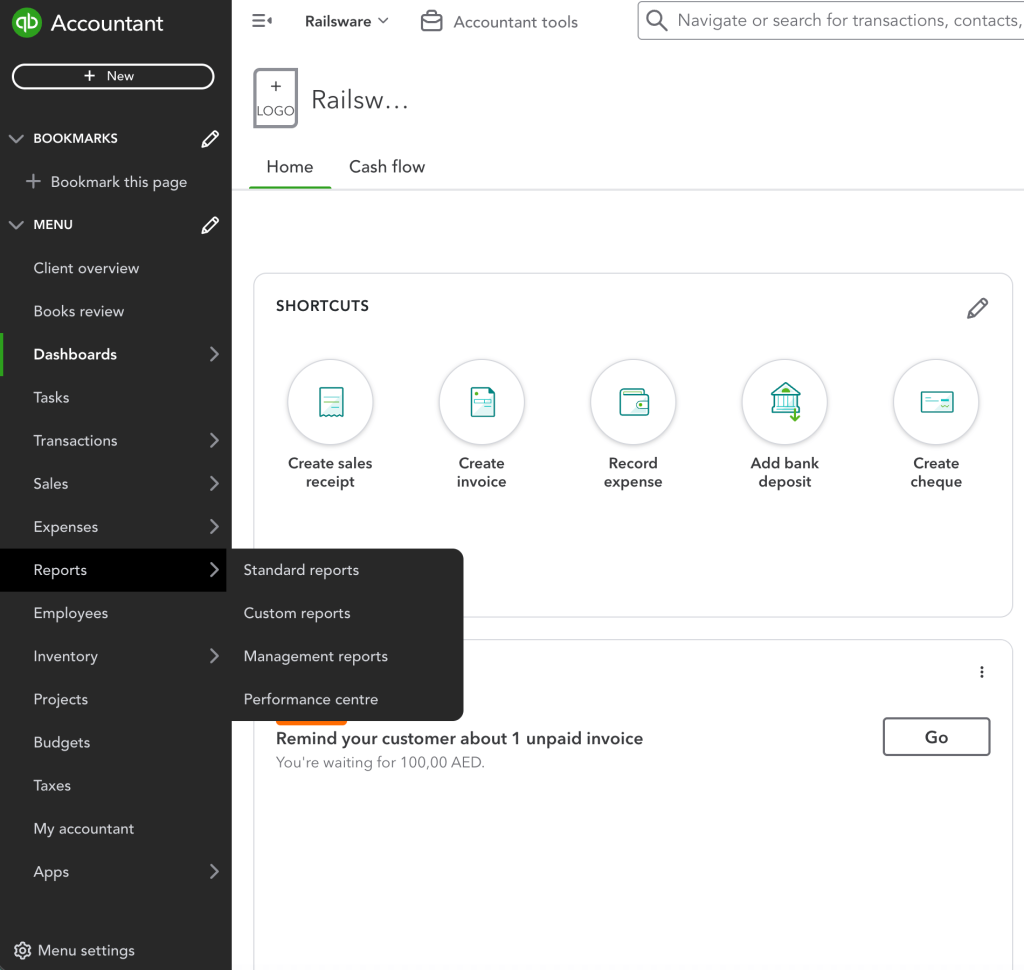Open the Railsware company switcher dropdown

tap(346, 20)
